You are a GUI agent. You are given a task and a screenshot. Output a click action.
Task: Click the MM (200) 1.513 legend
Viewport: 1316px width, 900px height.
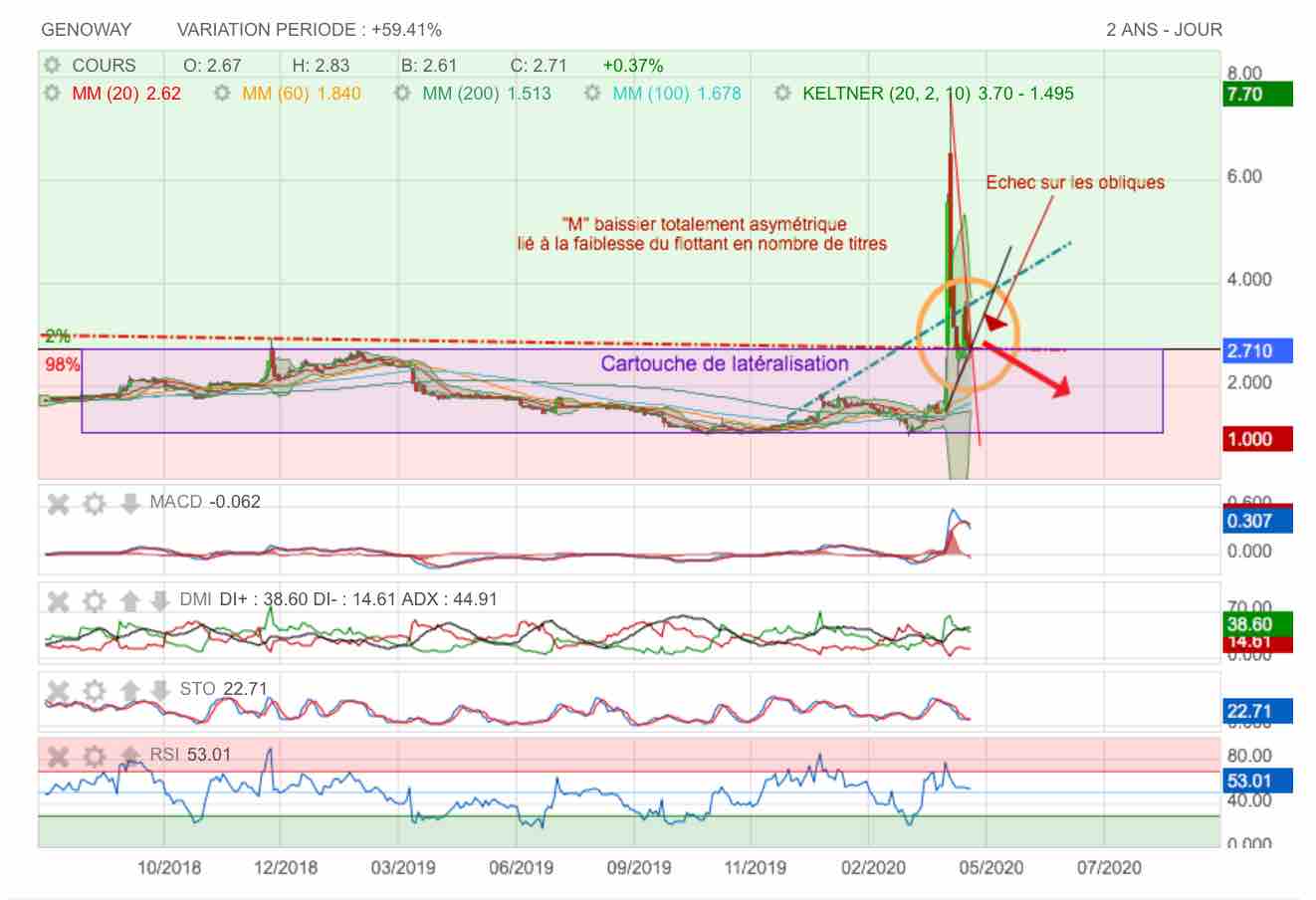pos(487,94)
